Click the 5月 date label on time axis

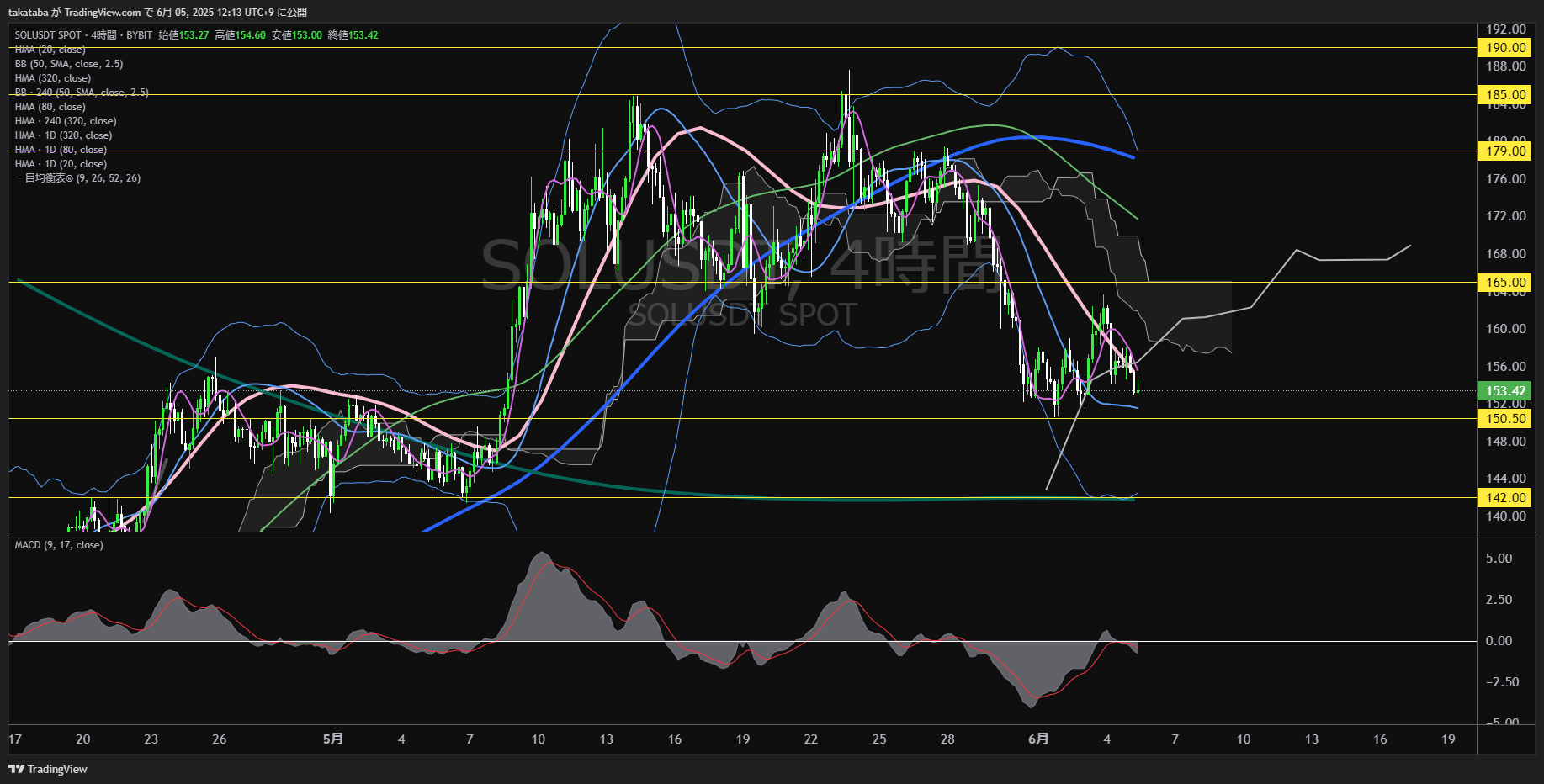[333, 739]
